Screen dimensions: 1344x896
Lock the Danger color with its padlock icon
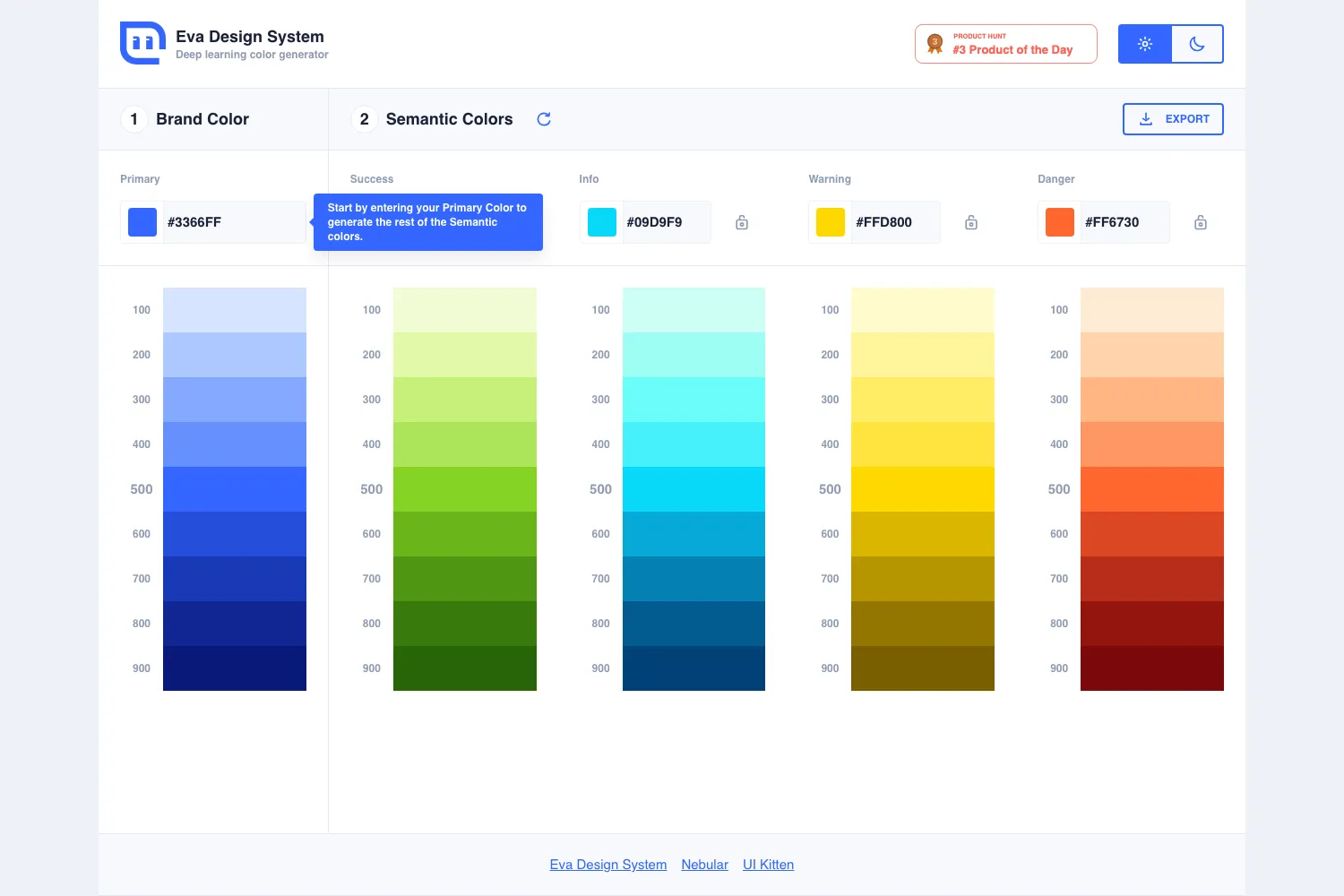coord(1201,222)
